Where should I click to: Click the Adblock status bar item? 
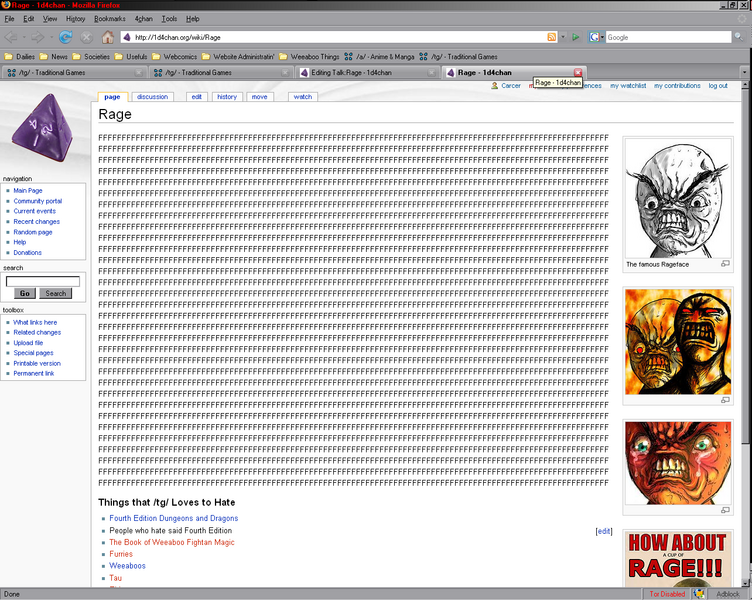[728, 594]
